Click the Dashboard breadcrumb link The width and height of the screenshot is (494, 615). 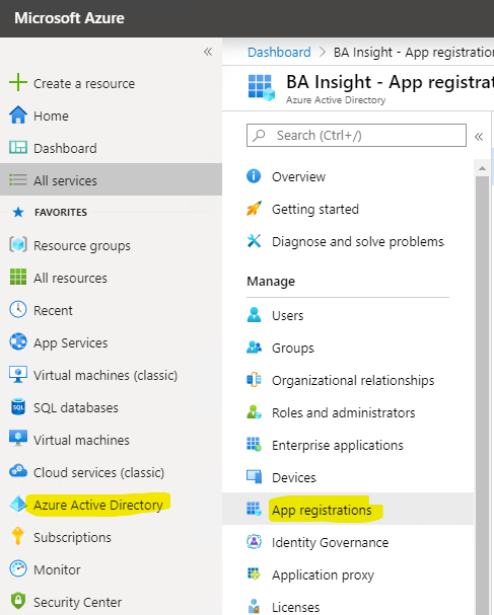point(279,52)
